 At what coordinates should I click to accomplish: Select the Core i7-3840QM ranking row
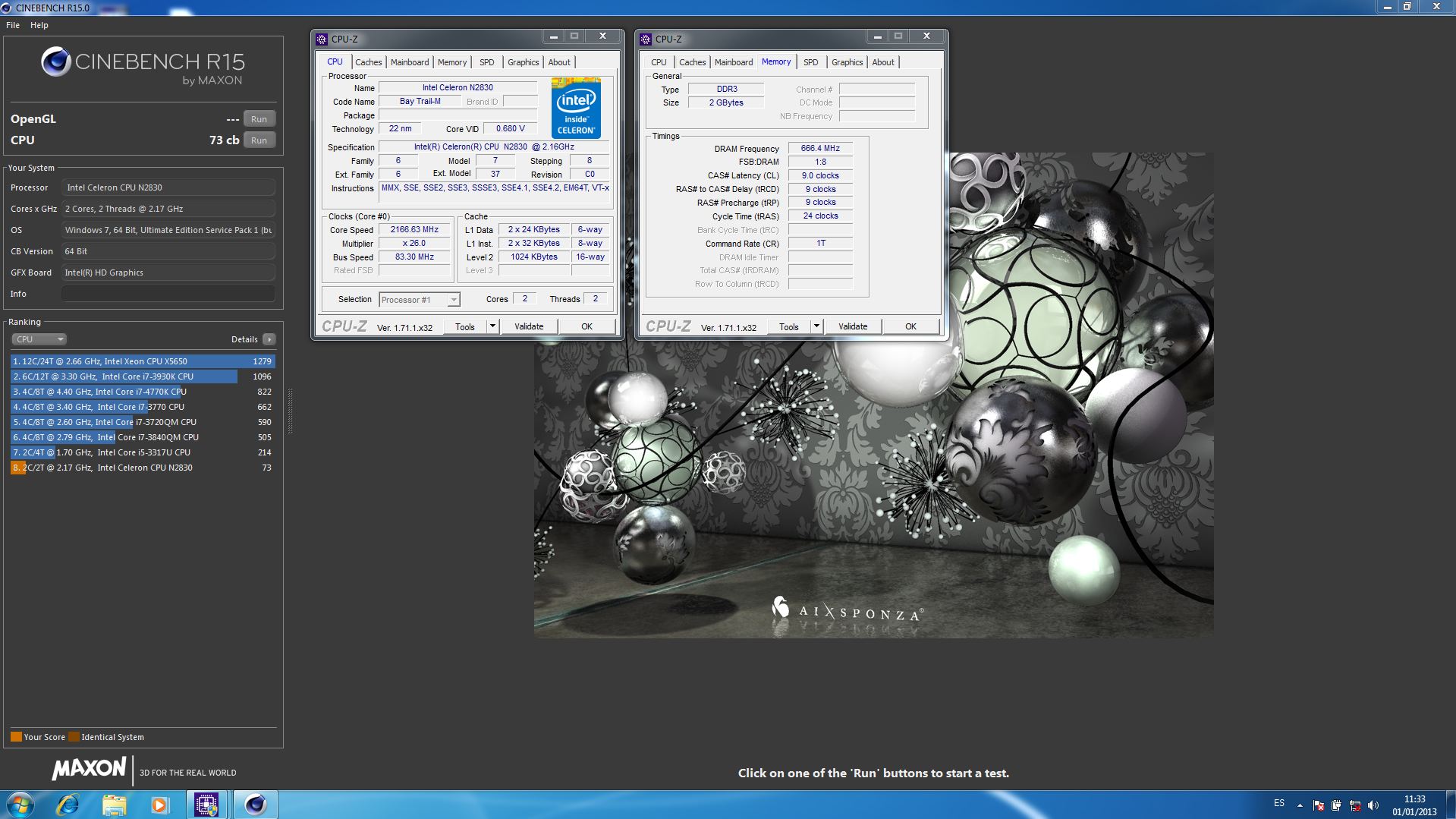[143, 437]
